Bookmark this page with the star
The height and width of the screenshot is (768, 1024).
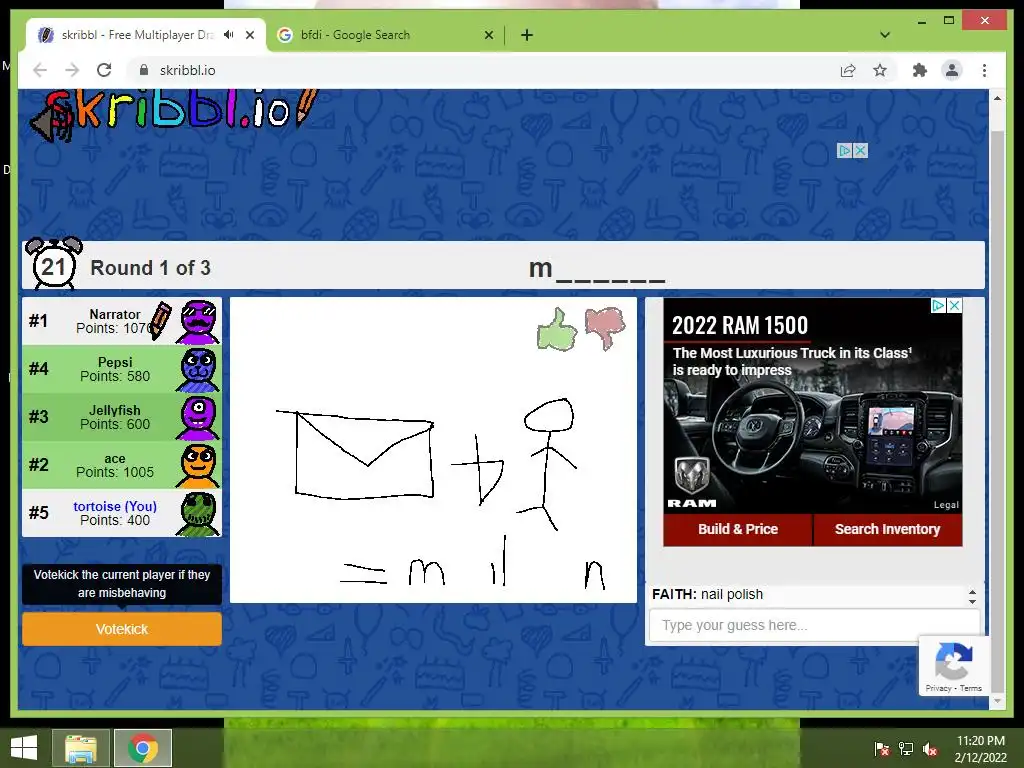(x=880, y=70)
